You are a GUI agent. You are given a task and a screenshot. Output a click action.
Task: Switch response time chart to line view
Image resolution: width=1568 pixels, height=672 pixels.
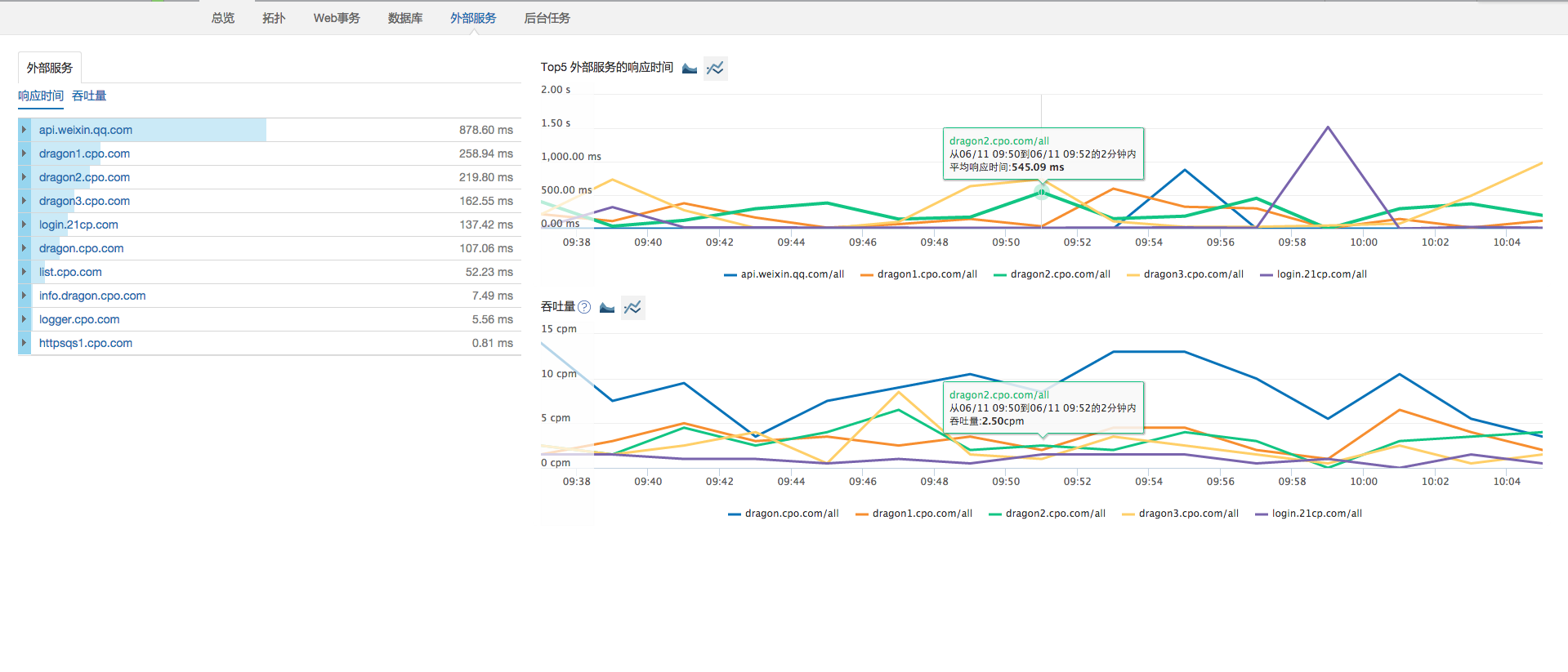715,68
